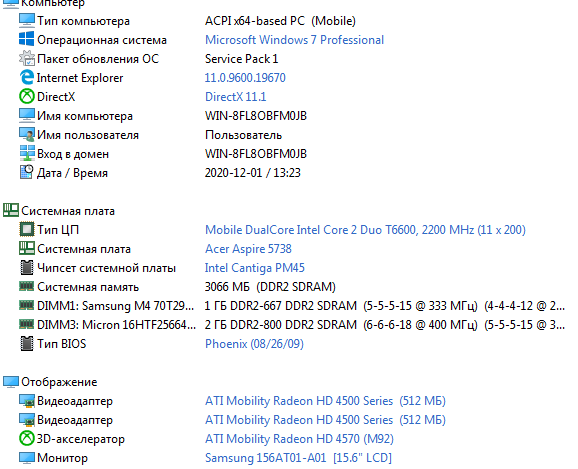The image size is (578, 469).
Task: Select the Системная плата section header
Action: 59,211
